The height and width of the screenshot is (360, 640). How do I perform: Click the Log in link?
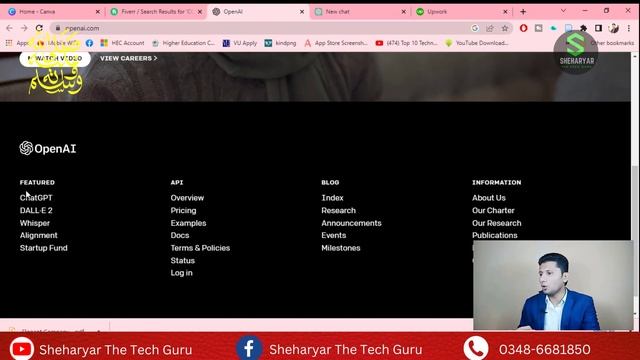pyautogui.click(x=181, y=273)
